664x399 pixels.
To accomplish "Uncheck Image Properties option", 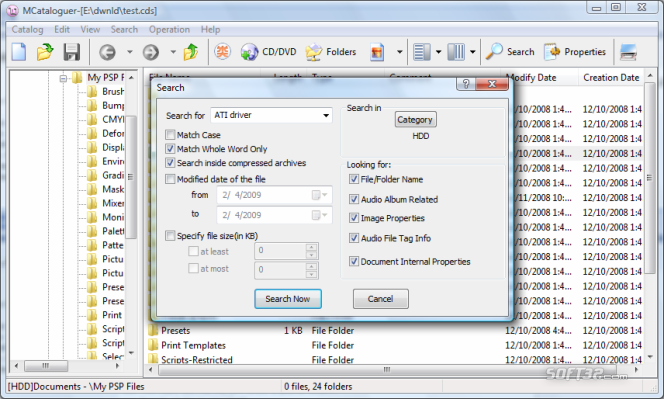I will tap(354, 218).
